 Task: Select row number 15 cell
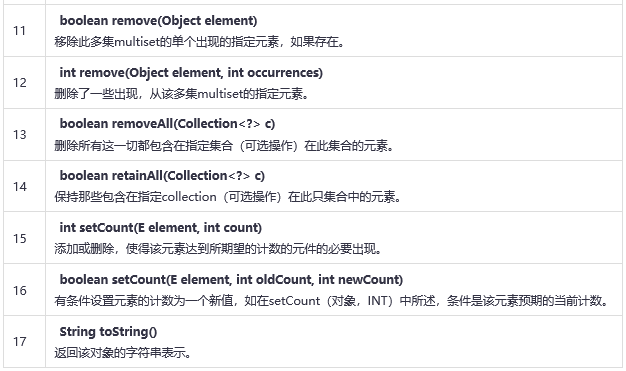24,238
